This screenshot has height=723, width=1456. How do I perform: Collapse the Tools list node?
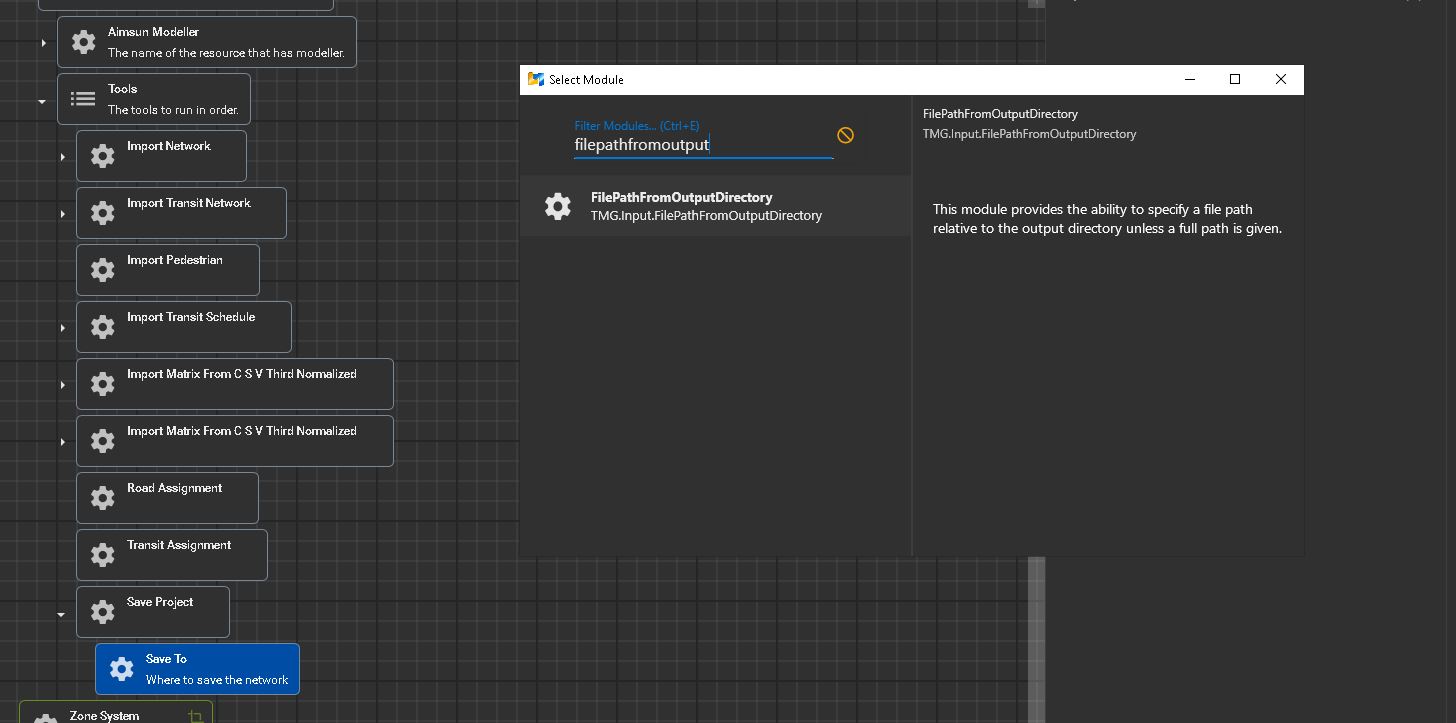coord(42,101)
